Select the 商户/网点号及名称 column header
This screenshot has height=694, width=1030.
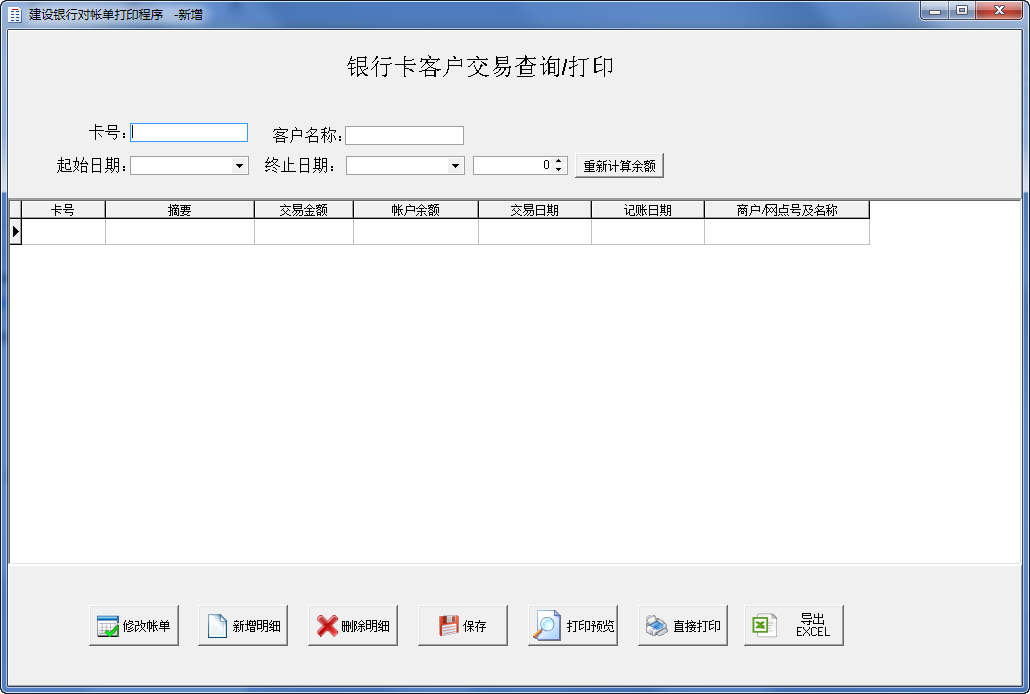[787, 210]
